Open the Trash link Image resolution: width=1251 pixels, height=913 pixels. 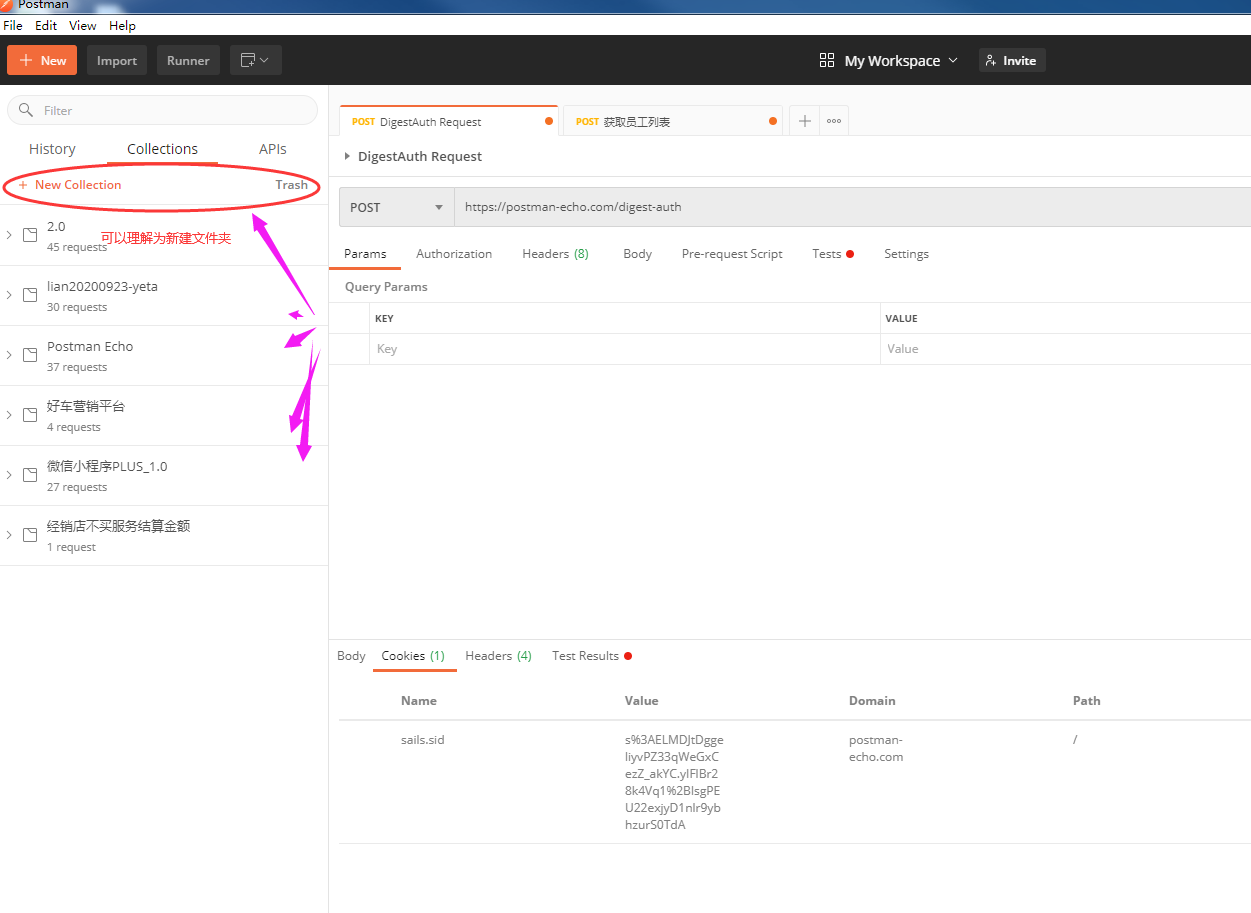tap(292, 185)
